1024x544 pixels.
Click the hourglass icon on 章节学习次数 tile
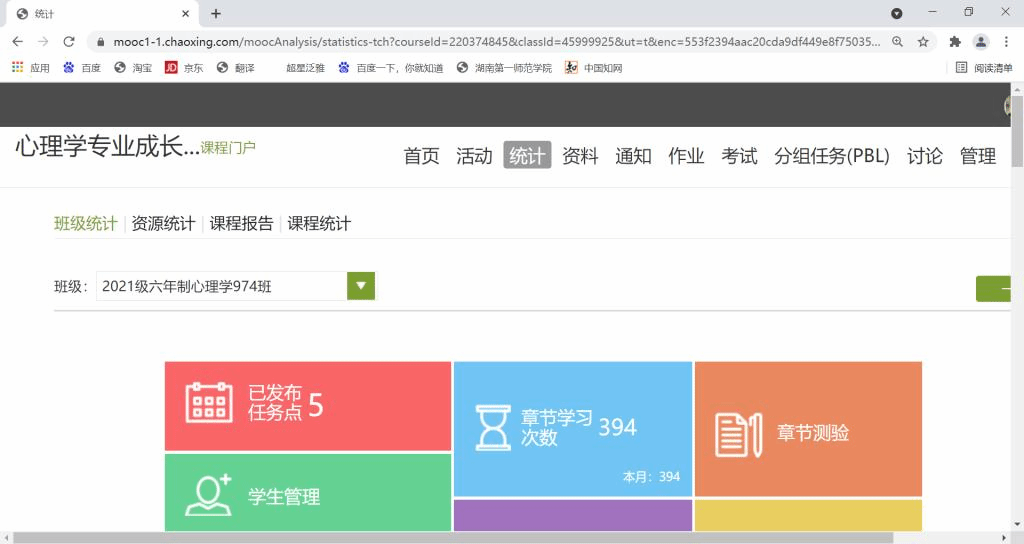[x=492, y=428]
